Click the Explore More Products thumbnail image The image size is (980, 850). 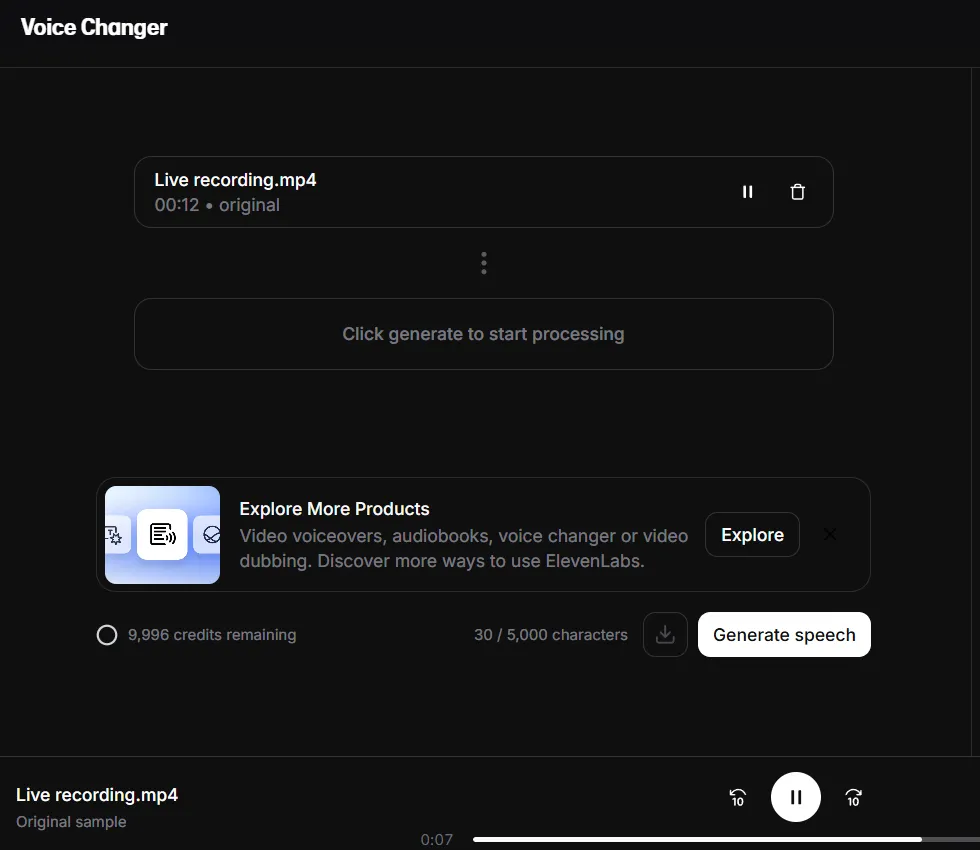pyautogui.click(x=162, y=535)
